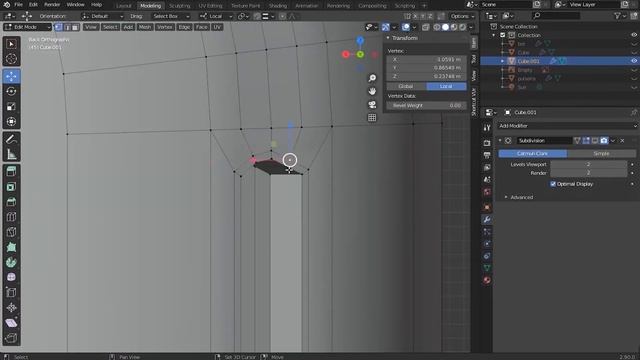Select the Annotate tool
This screenshot has width=640, height=360.
click(11, 139)
